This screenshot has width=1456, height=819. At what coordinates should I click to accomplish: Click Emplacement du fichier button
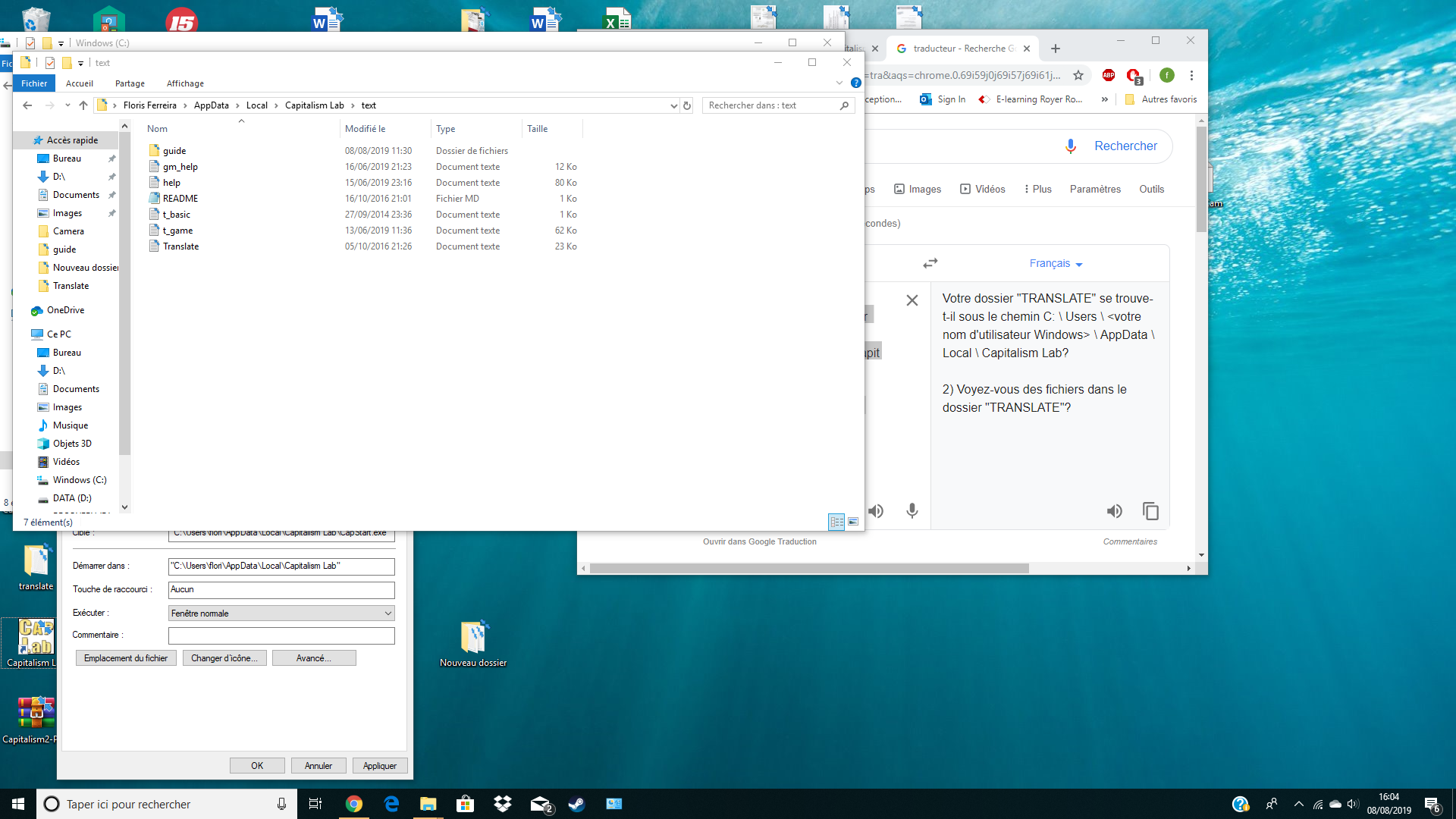click(x=126, y=658)
